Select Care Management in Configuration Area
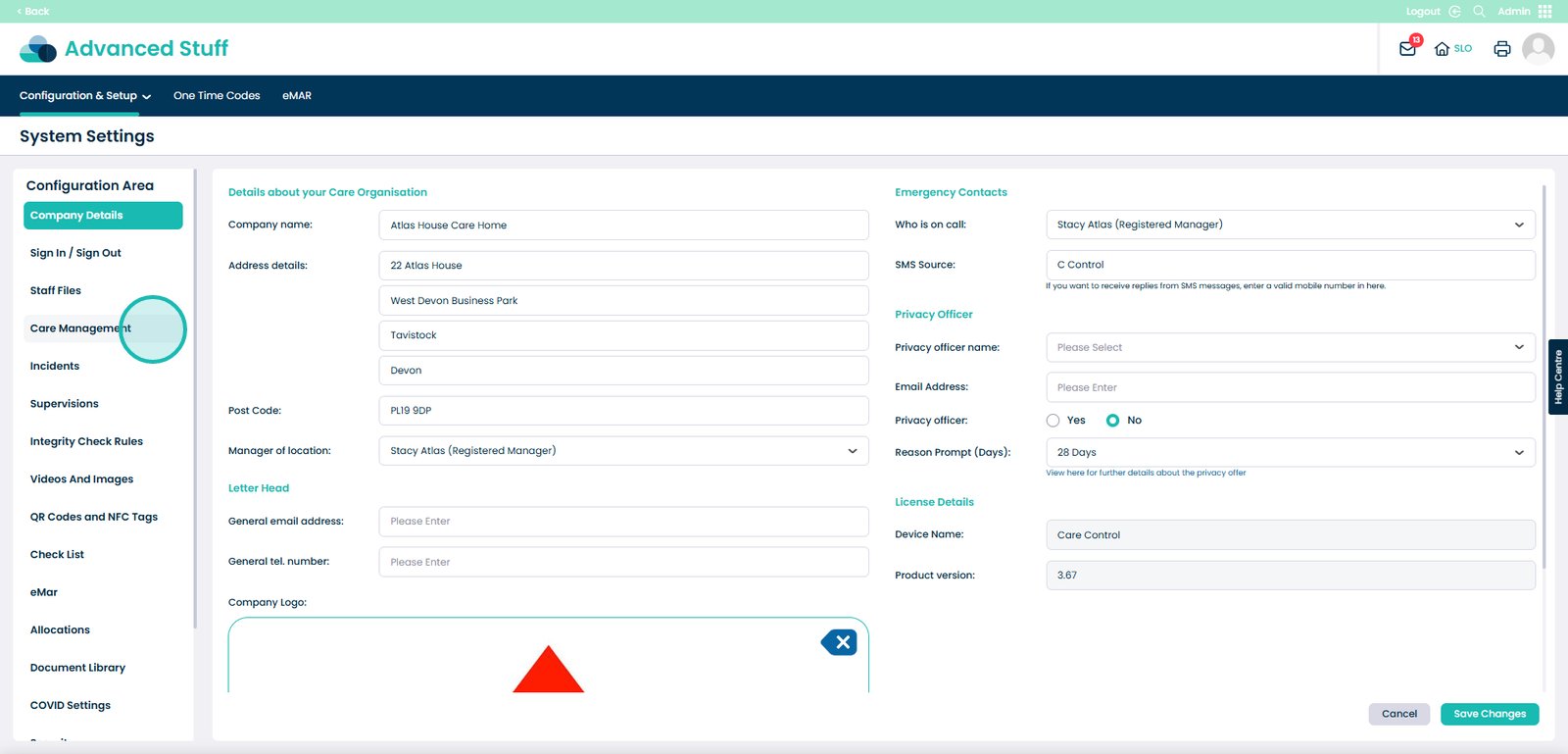The height and width of the screenshot is (754, 1568). [80, 328]
